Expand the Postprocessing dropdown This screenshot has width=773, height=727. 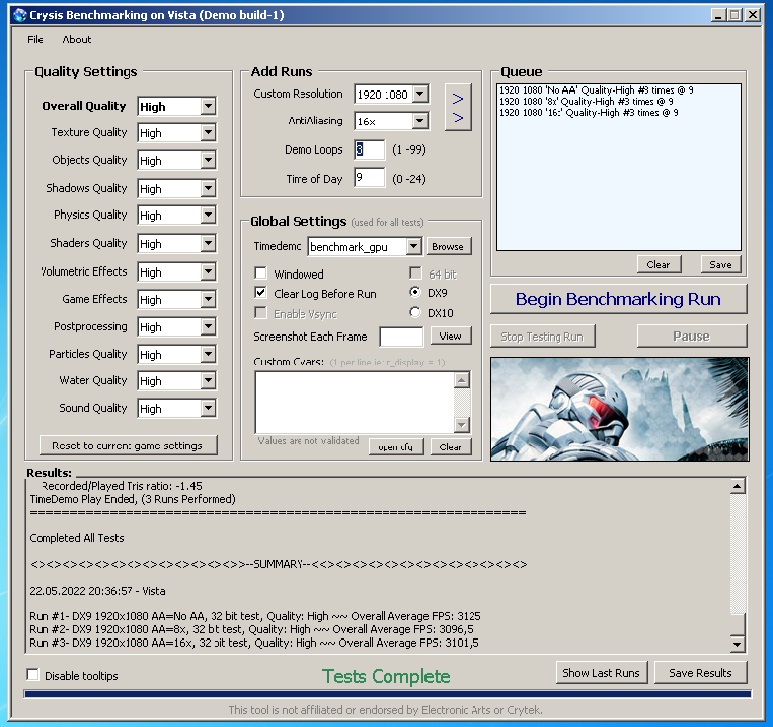tap(209, 326)
